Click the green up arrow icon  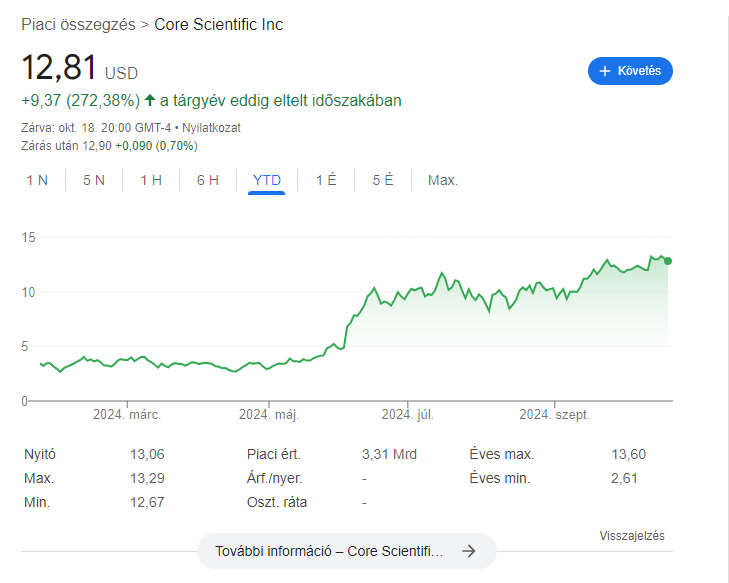(150, 100)
